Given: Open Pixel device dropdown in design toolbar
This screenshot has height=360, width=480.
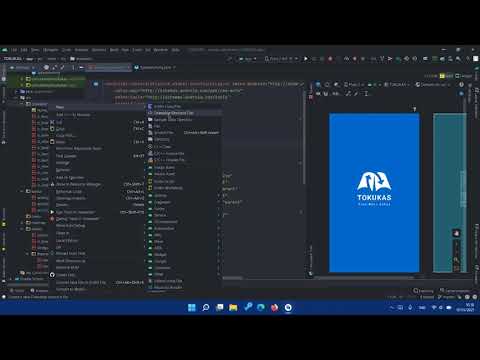Looking at the screenshot, I should pos(353,85).
